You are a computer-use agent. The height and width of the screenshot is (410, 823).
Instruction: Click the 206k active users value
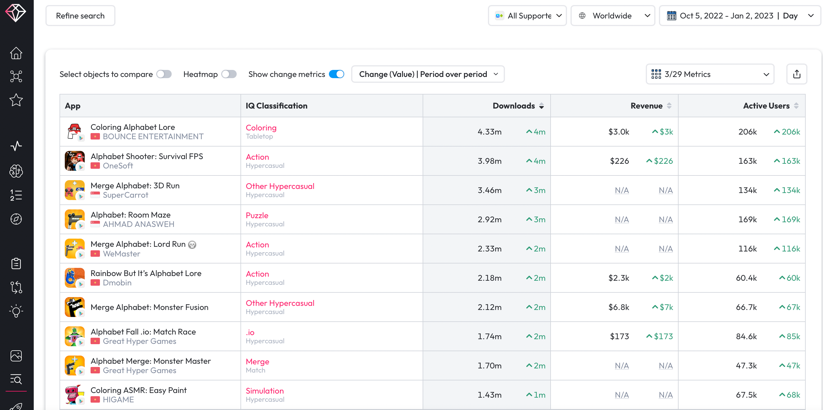point(747,132)
